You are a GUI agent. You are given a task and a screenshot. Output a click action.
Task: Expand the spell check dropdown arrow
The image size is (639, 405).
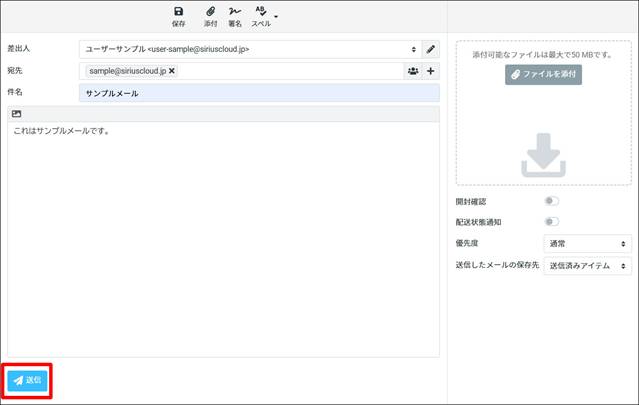pos(276,16)
